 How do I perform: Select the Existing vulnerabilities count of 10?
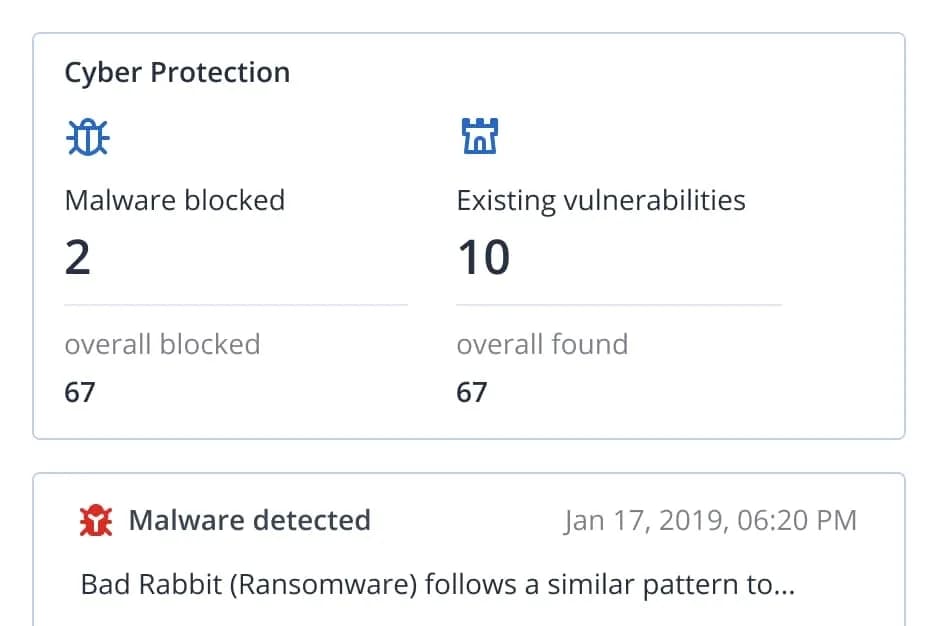(484, 258)
